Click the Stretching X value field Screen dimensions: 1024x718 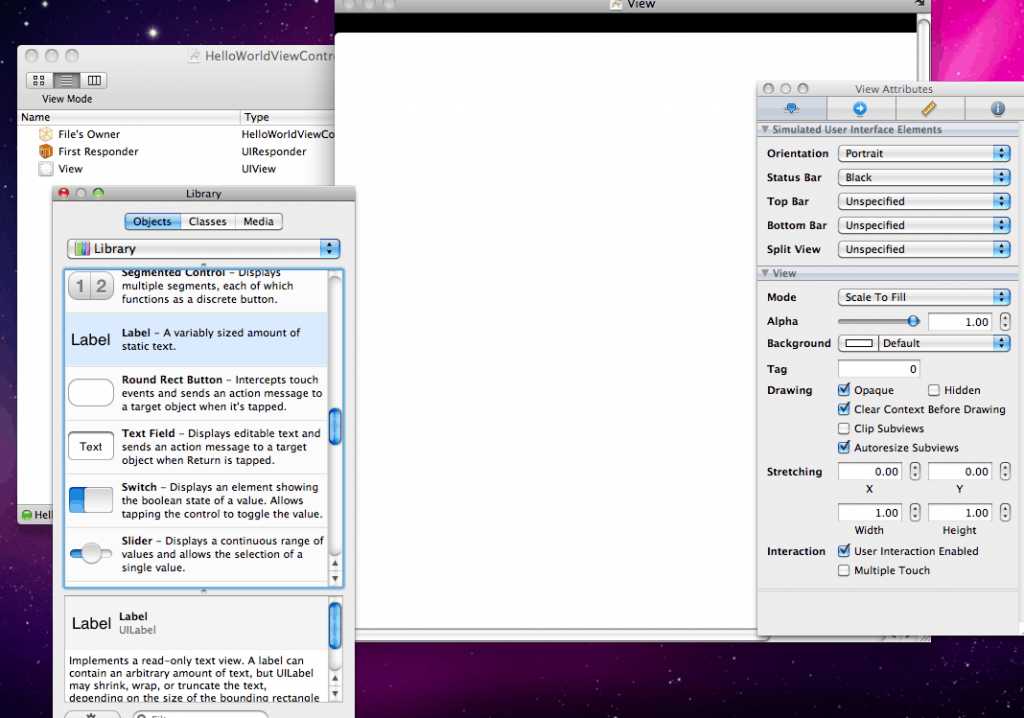(x=870, y=472)
